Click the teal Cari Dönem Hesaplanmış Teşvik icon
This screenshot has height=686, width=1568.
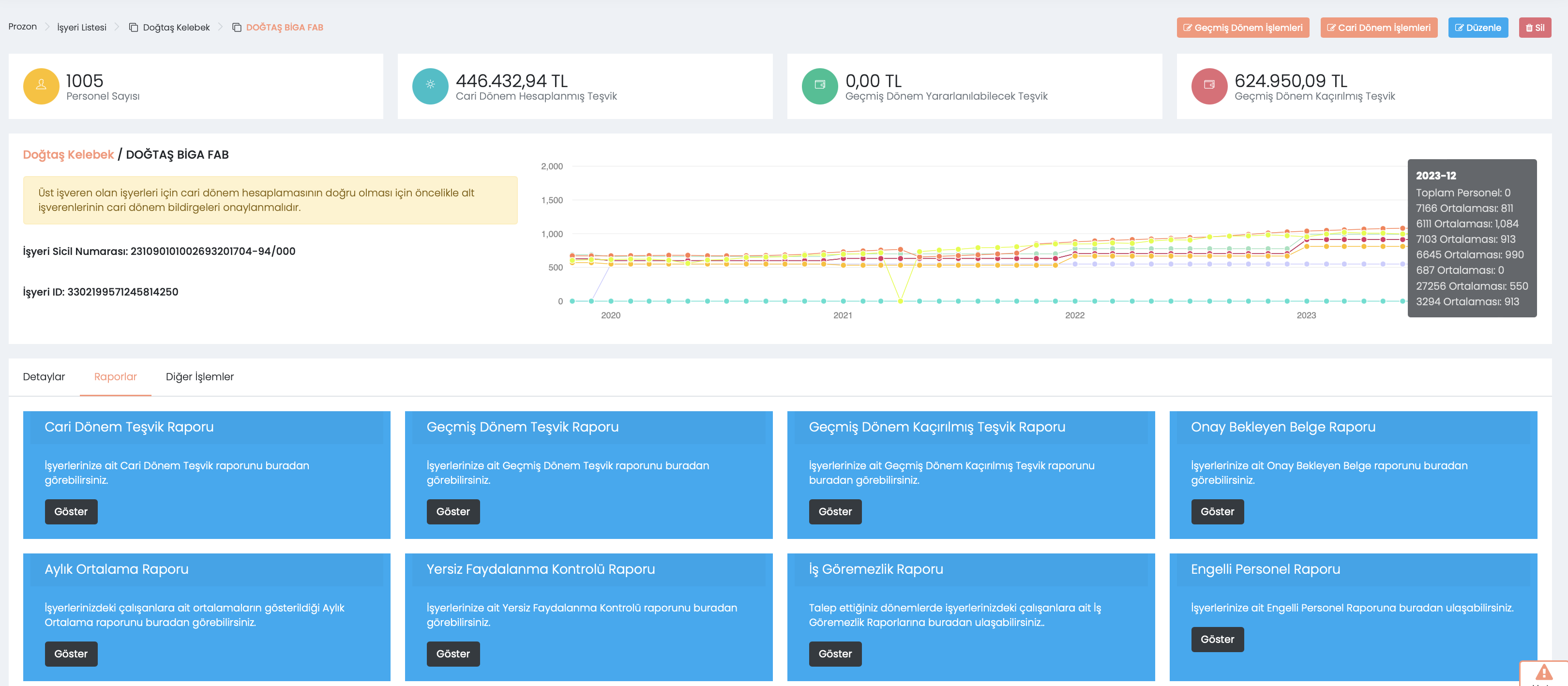click(x=430, y=86)
